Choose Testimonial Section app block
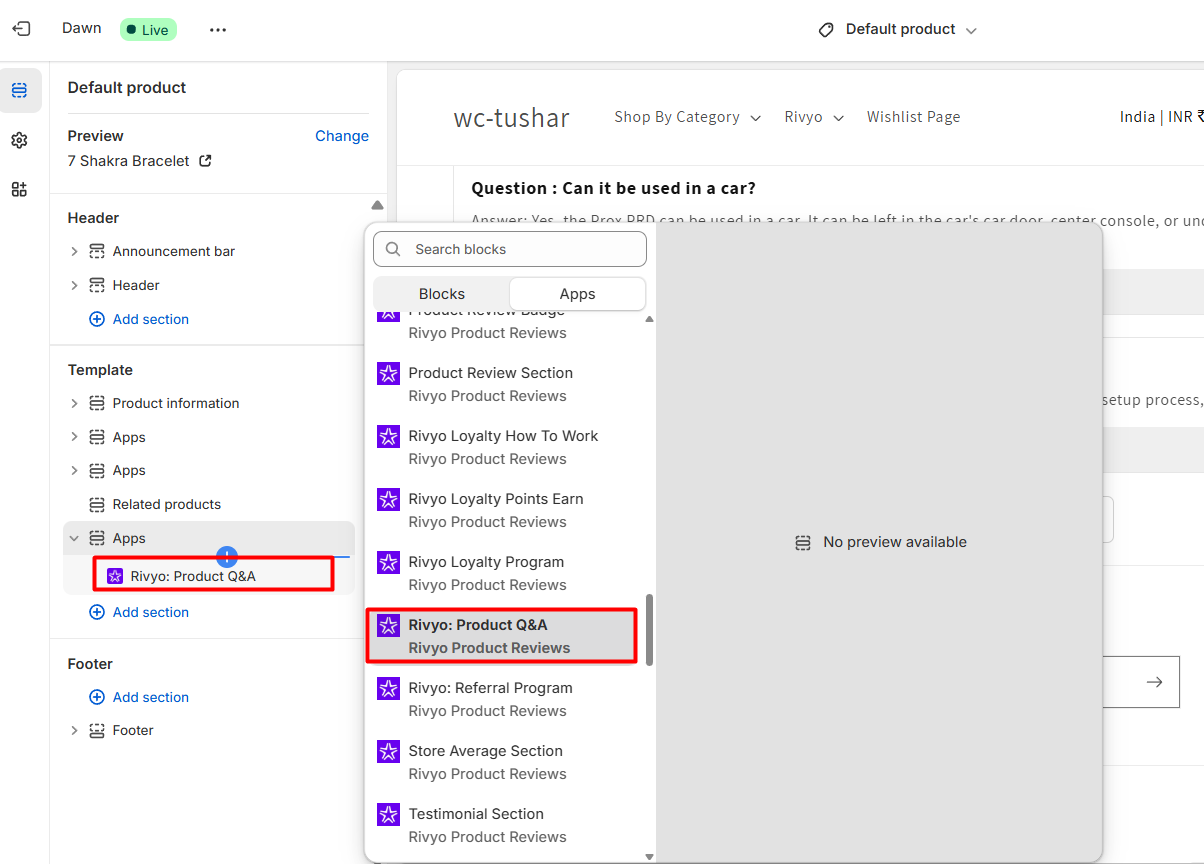The image size is (1204, 864). pyautogui.click(x=502, y=825)
